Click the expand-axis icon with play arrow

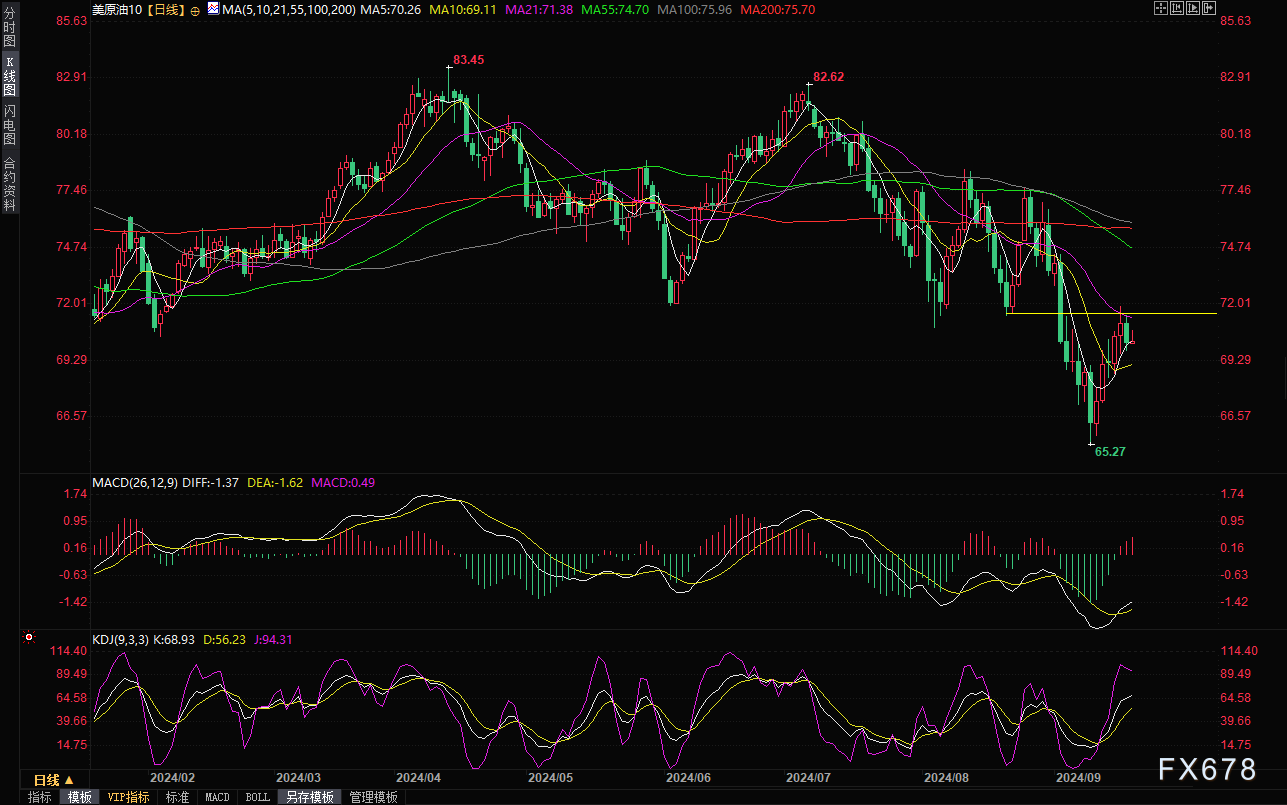click(1195, 9)
